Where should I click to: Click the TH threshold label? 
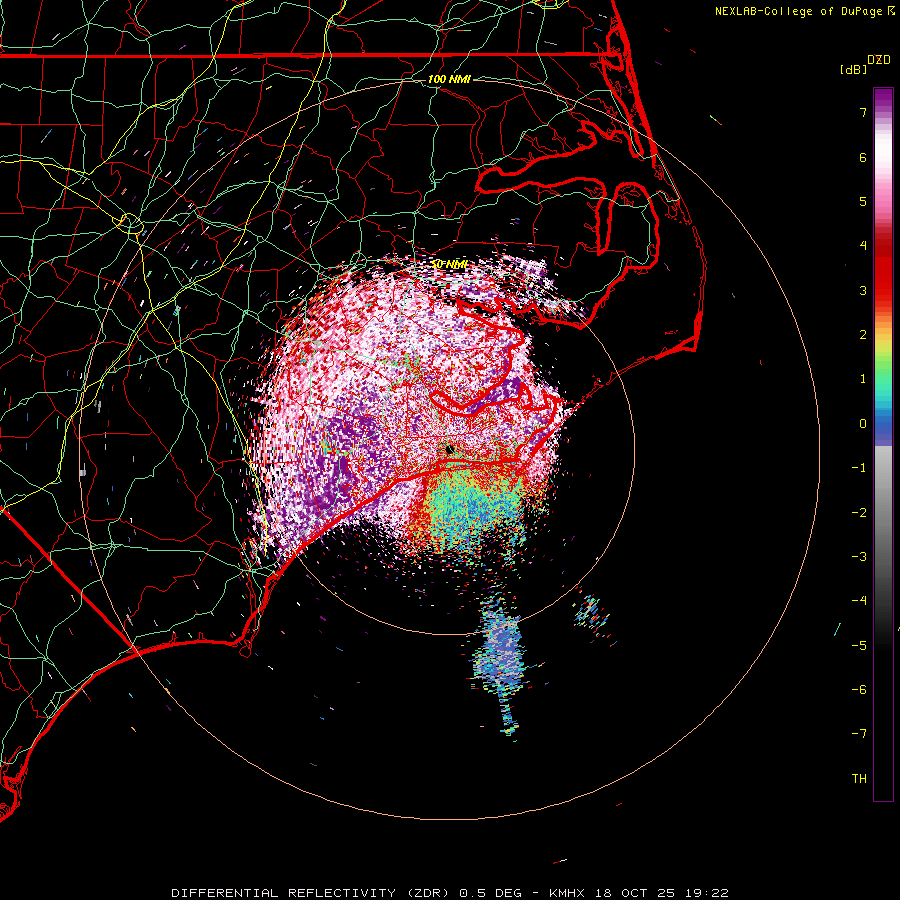(x=859, y=779)
